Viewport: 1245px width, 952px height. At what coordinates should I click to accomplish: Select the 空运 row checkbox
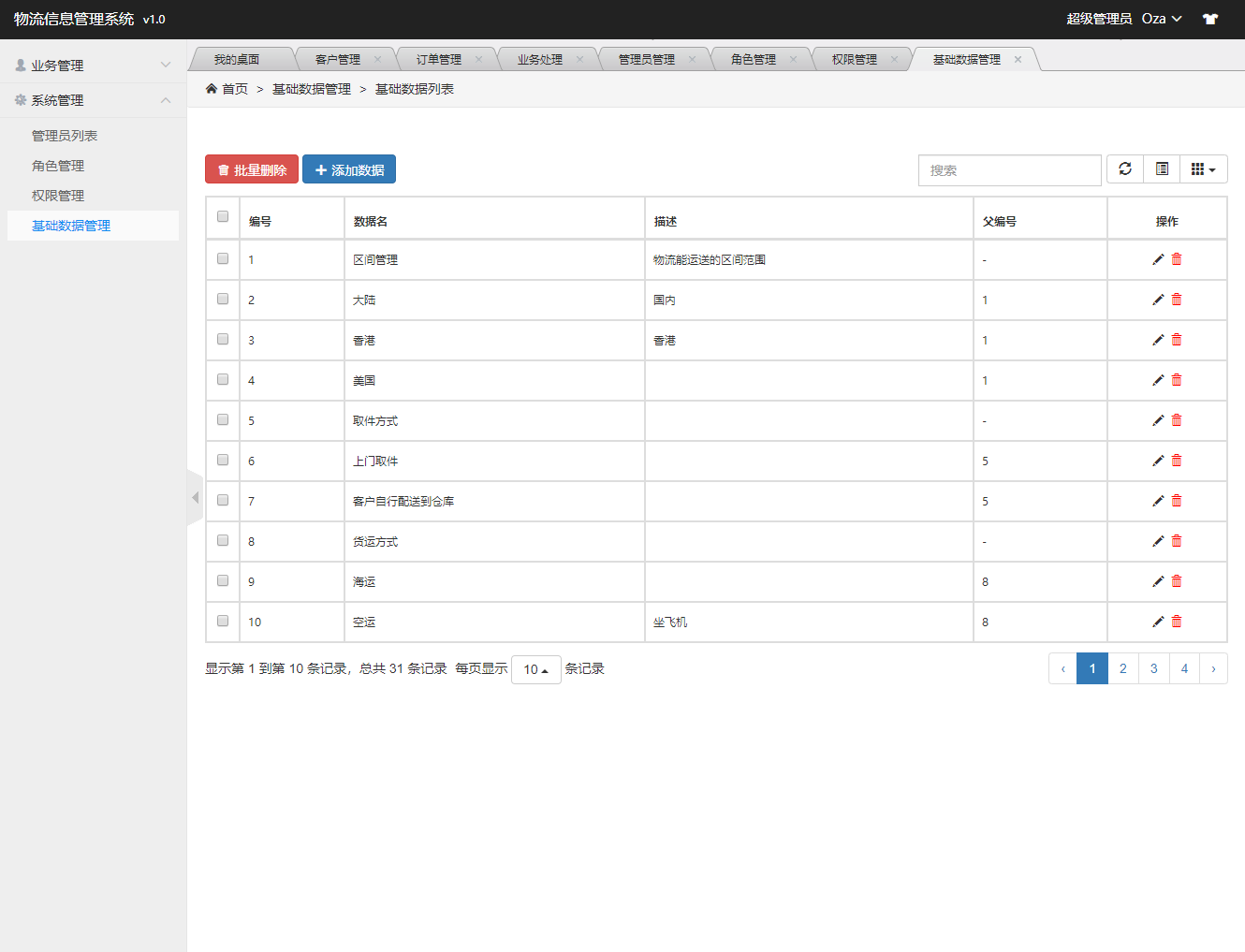pos(223,621)
